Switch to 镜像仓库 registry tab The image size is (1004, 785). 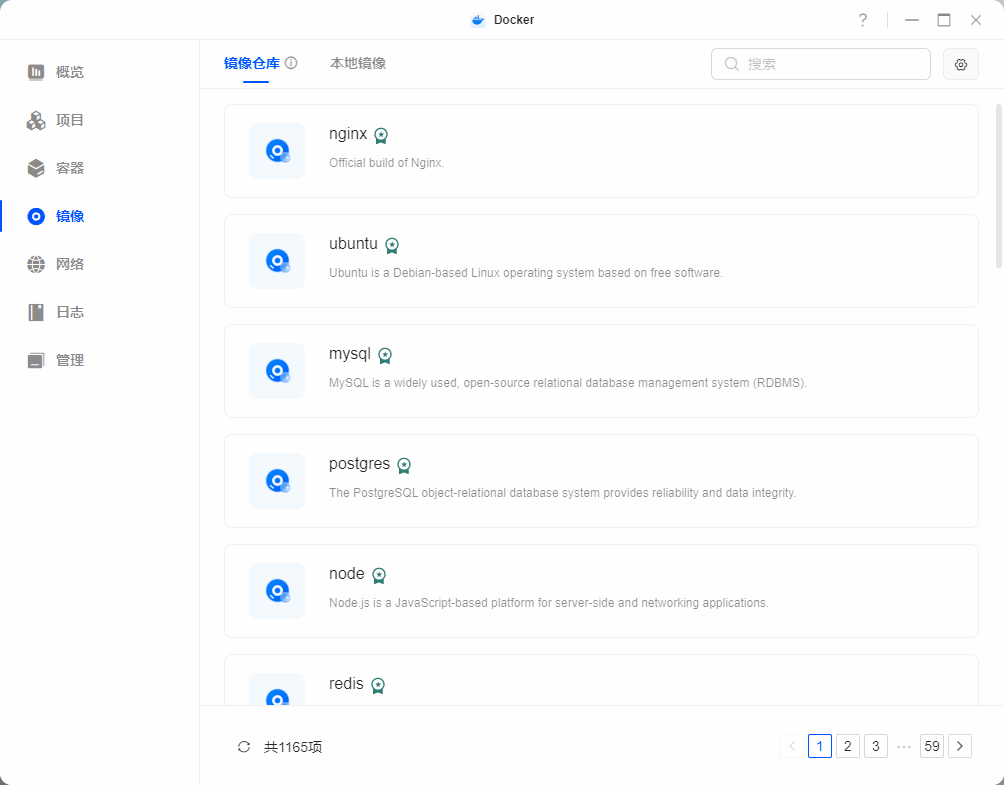[x=252, y=63]
